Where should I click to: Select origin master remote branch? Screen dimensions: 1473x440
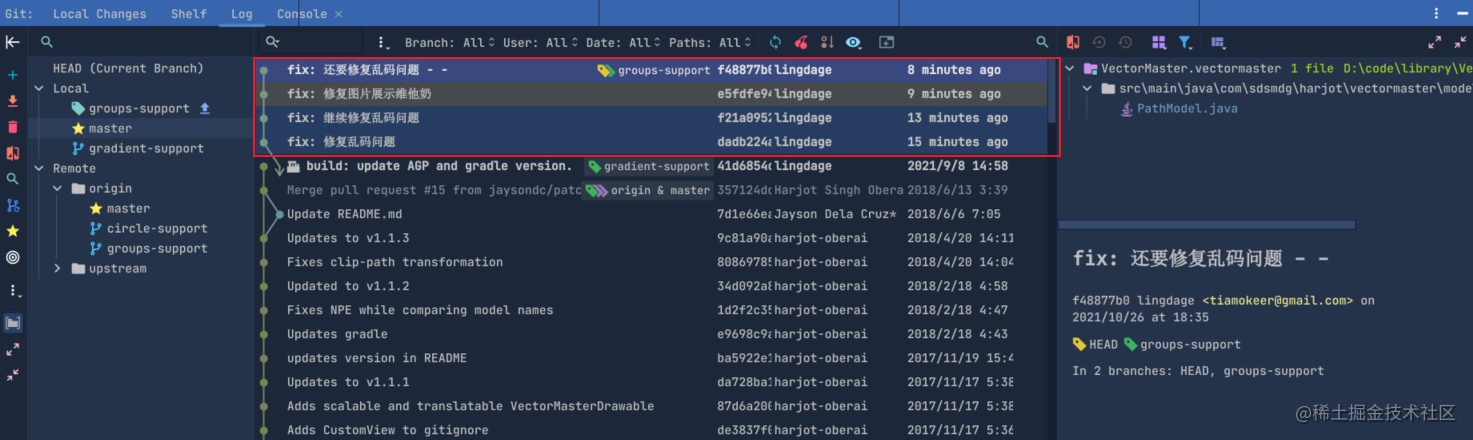click(128, 208)
